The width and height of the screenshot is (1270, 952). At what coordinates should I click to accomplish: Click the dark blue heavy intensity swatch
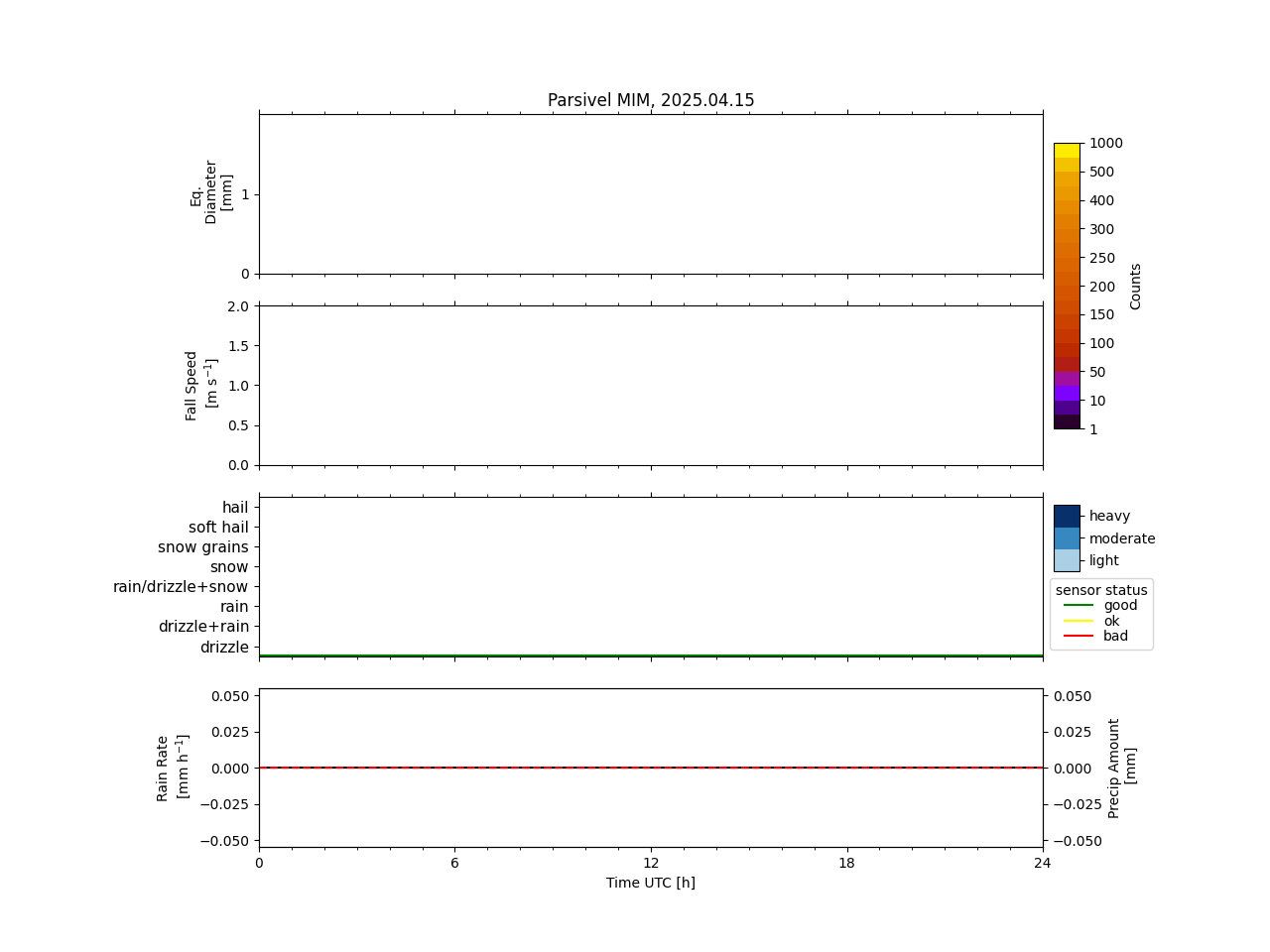coord(1067,517)
